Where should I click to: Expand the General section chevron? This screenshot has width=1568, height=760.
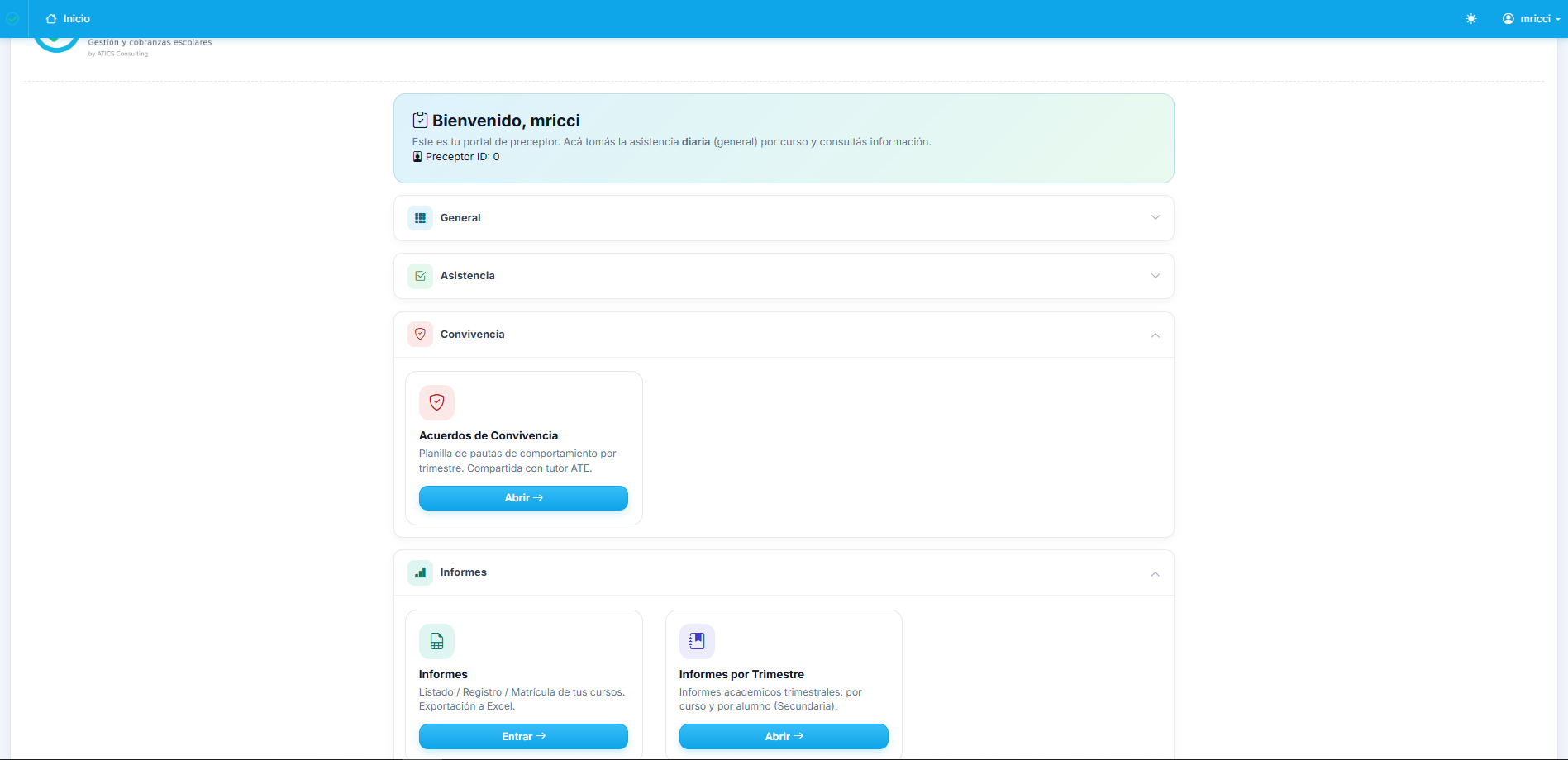point(1155,218)
